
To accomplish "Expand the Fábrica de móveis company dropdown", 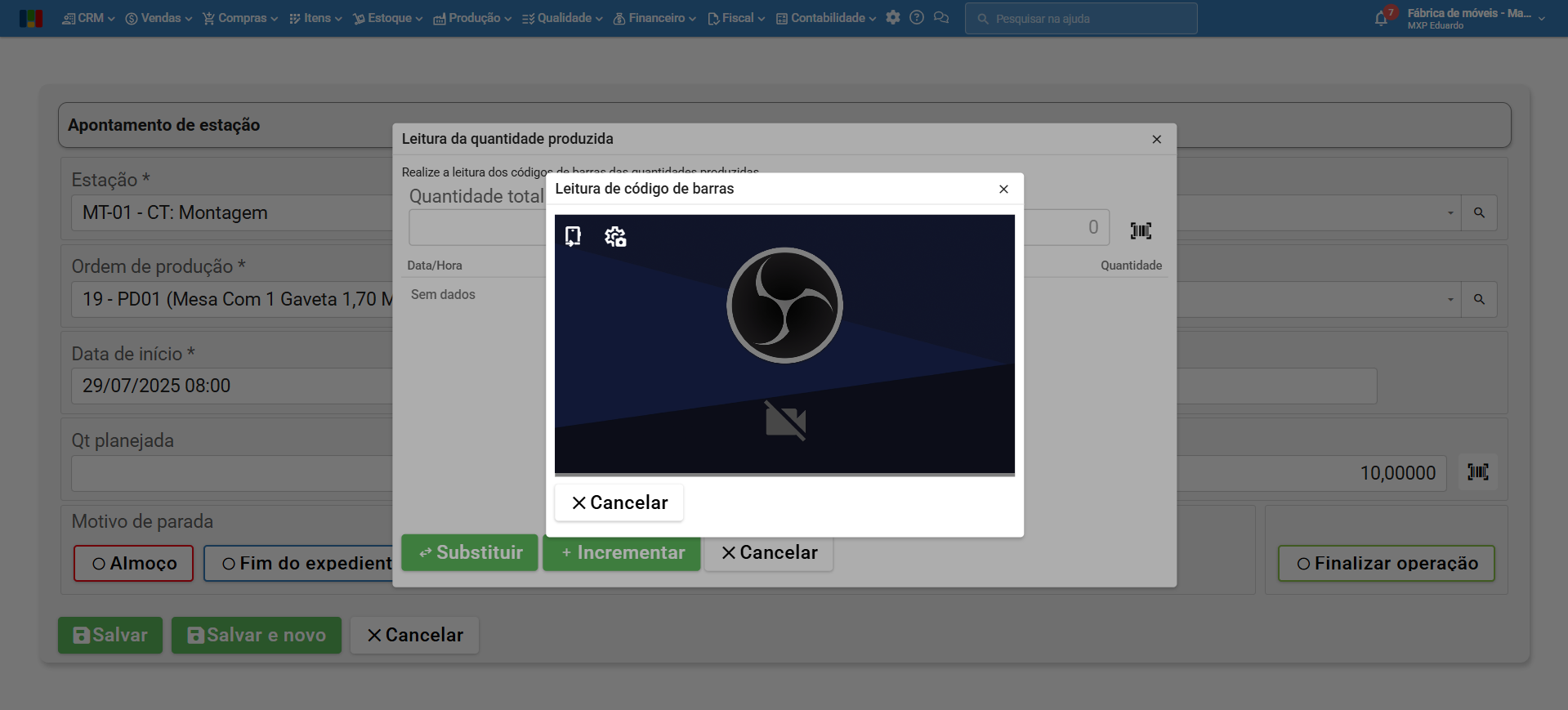I will pyautogui.click(x=1476, y=18).
